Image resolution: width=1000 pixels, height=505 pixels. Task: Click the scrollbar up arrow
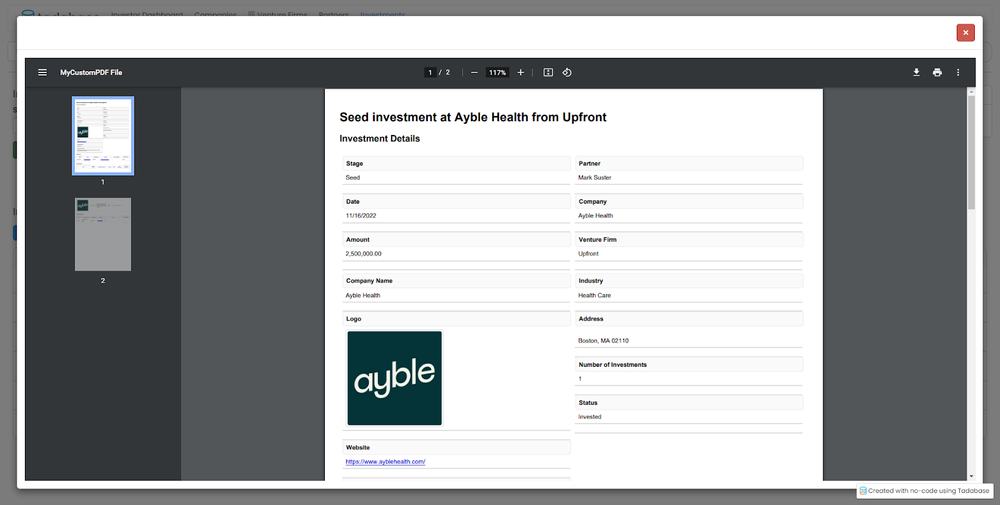tap(971, 92)
